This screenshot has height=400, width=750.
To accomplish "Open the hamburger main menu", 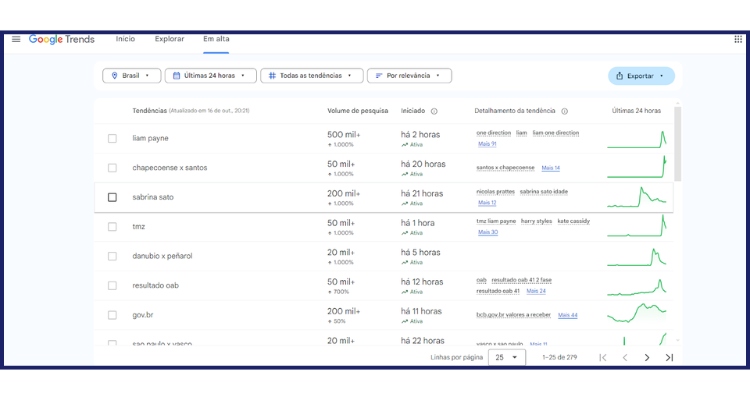I will 16,39.
